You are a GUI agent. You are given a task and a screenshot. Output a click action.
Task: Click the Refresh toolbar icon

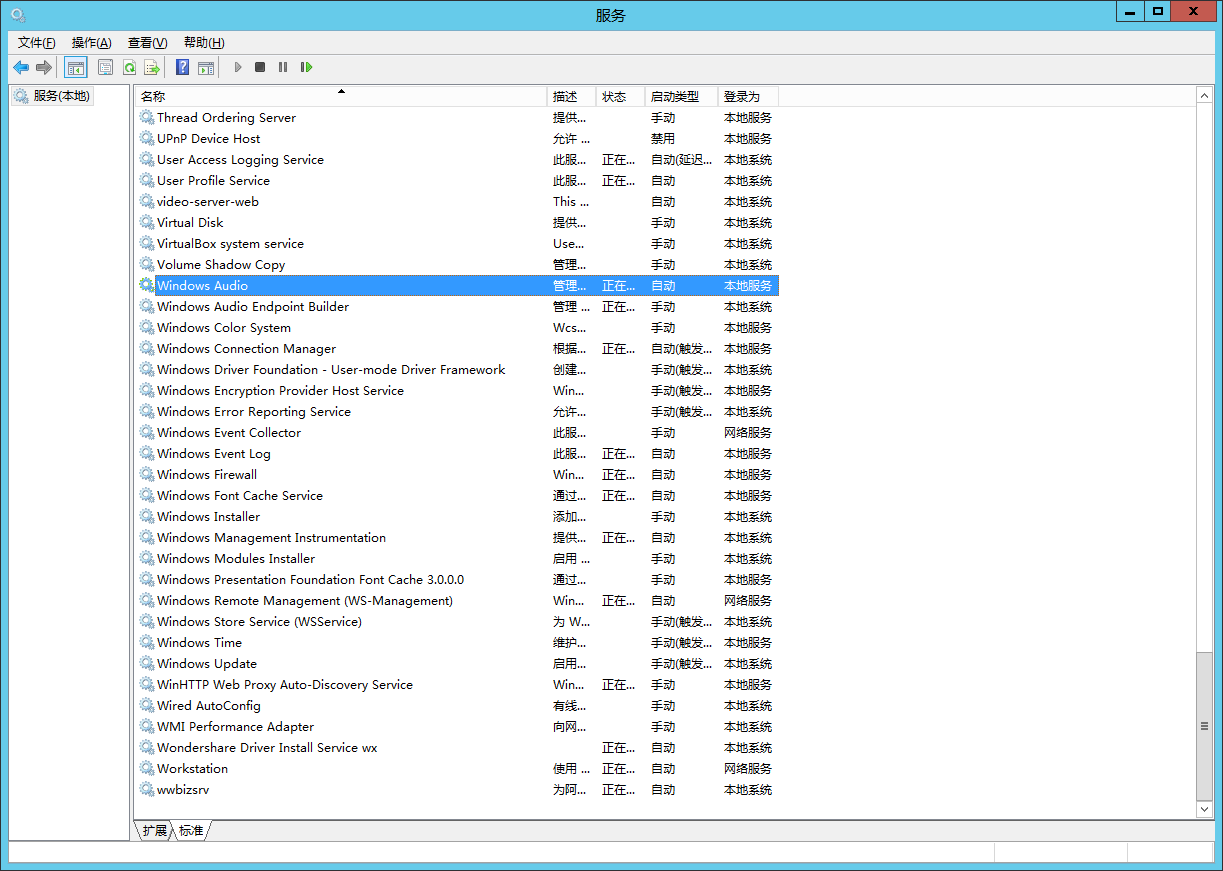(x=129, y=67)
